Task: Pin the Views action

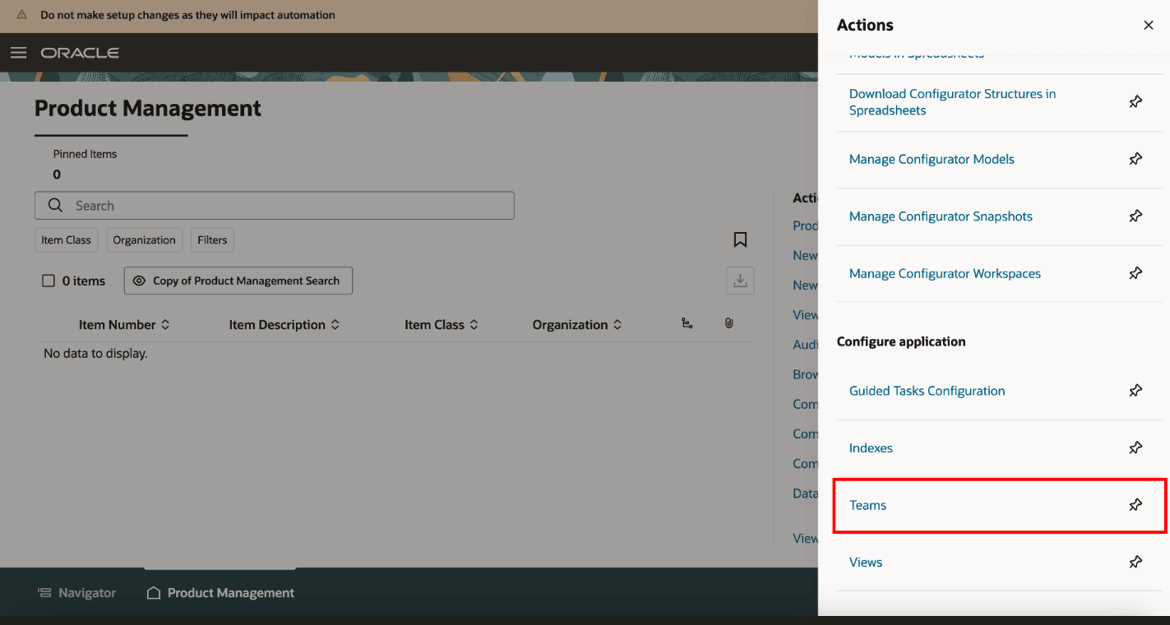Action: click(x=1136, y=562)
